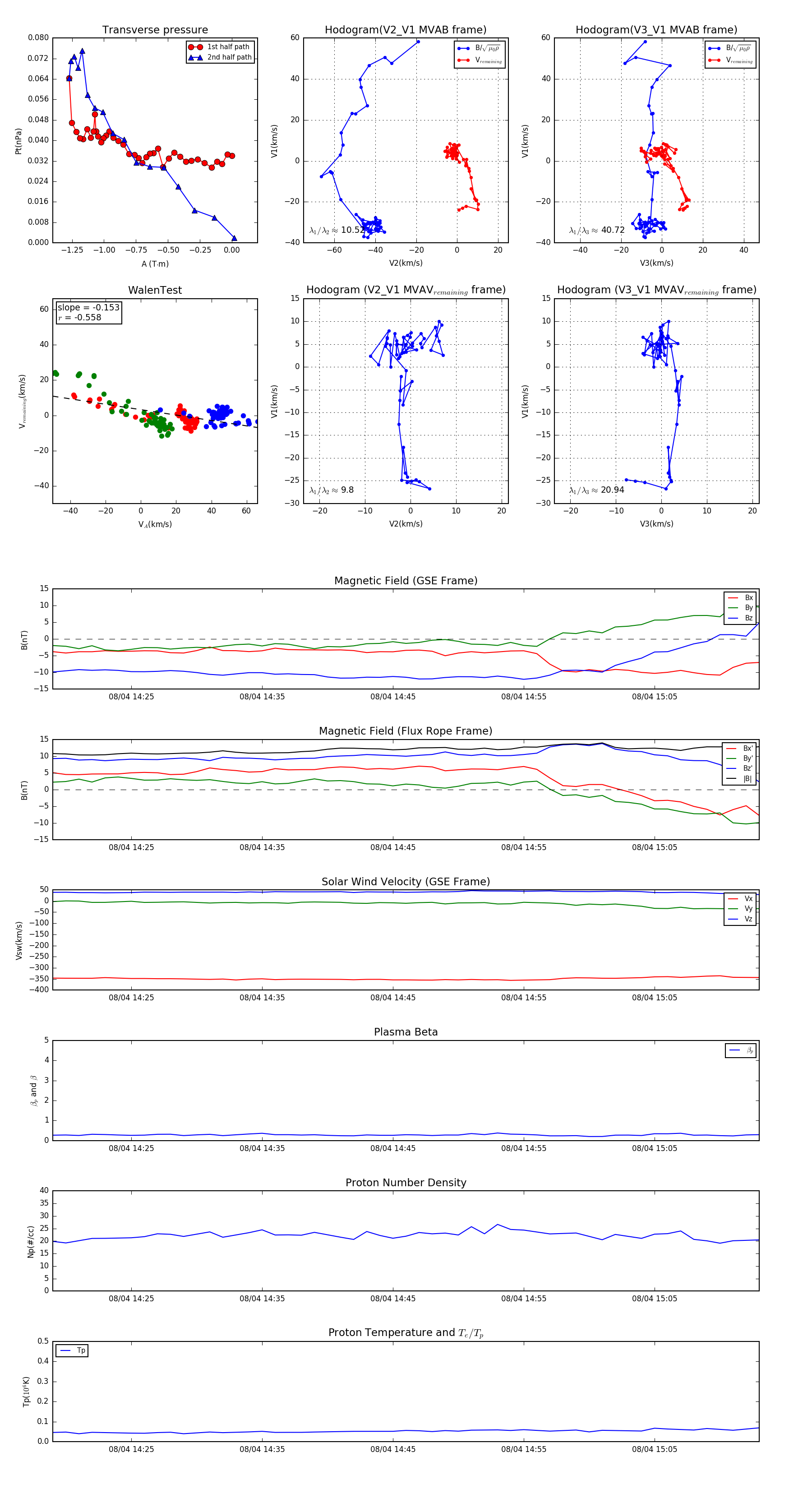Select the eigenvalue ratio value 40.72

[613, 230]
